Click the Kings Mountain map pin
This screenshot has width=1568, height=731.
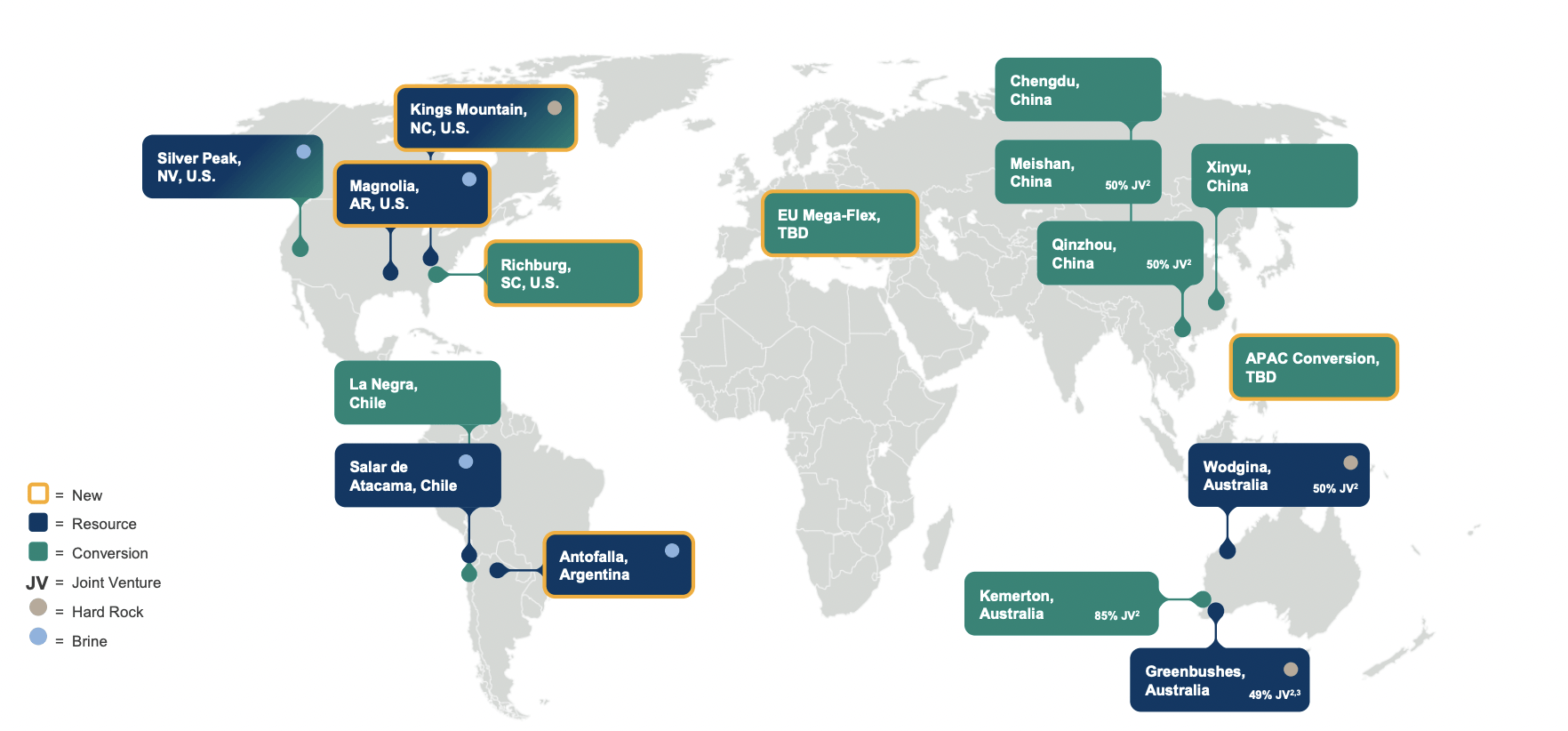[x=430, y=256]
